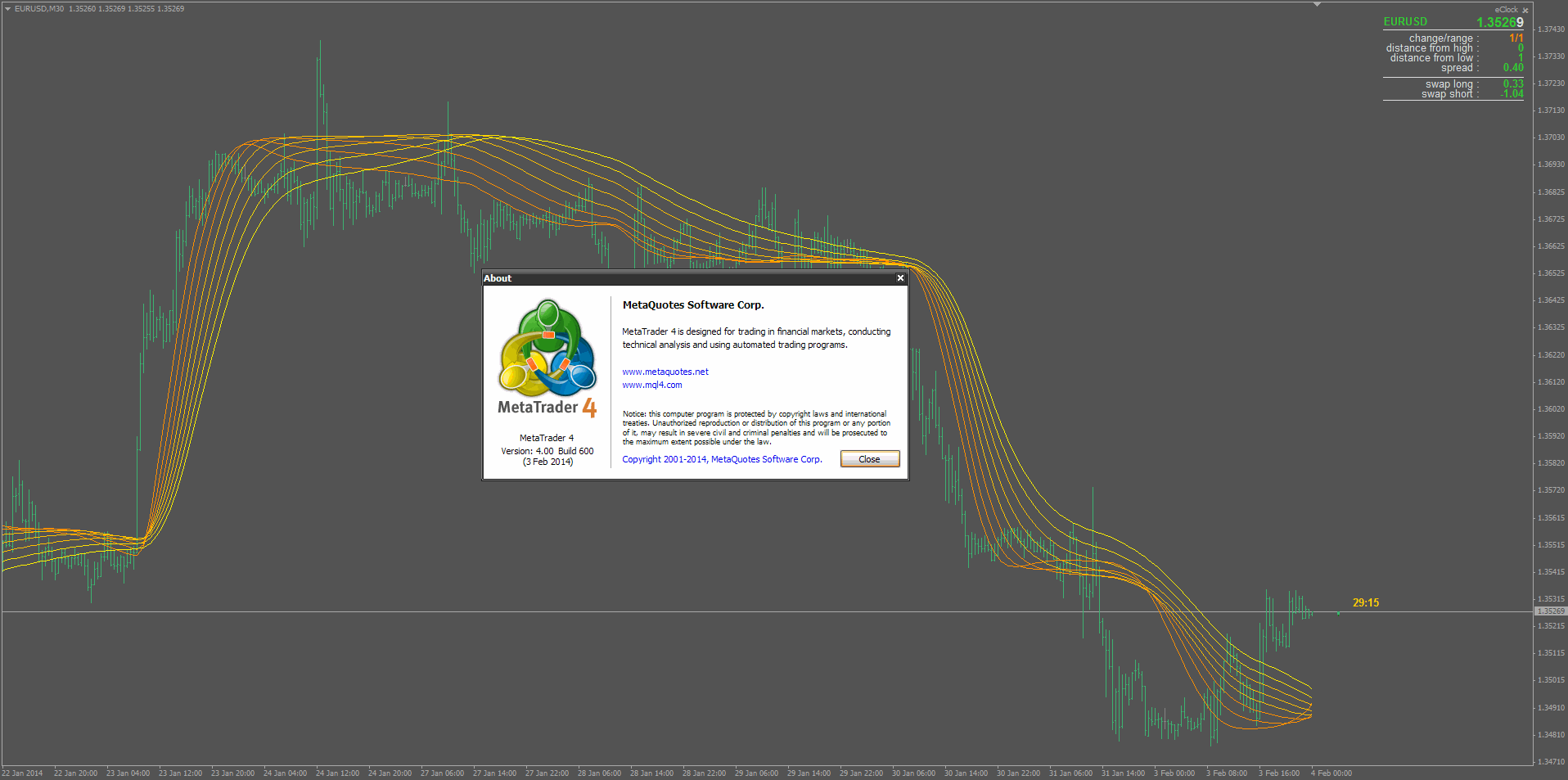Open the chart menu triangle beside EURUSD,M30
The image size is (1568, 780).
[7, 9]
